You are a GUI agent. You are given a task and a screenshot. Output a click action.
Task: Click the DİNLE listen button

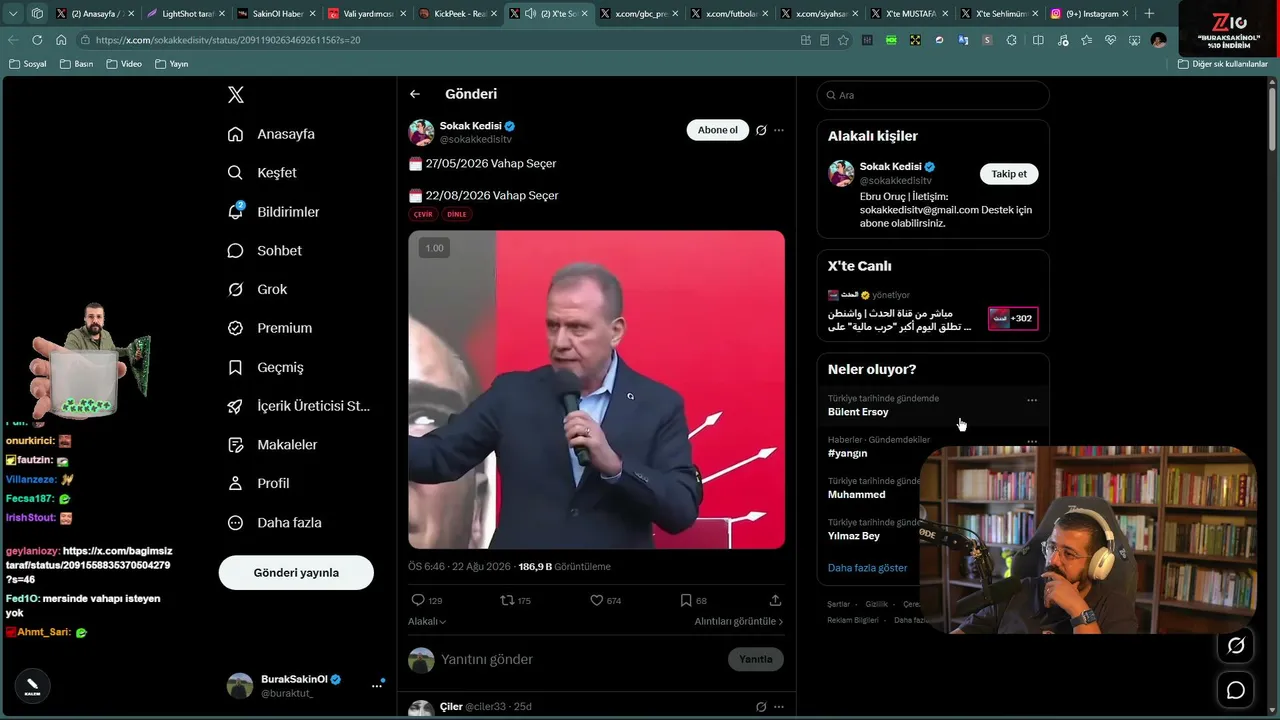coord(456,214)
